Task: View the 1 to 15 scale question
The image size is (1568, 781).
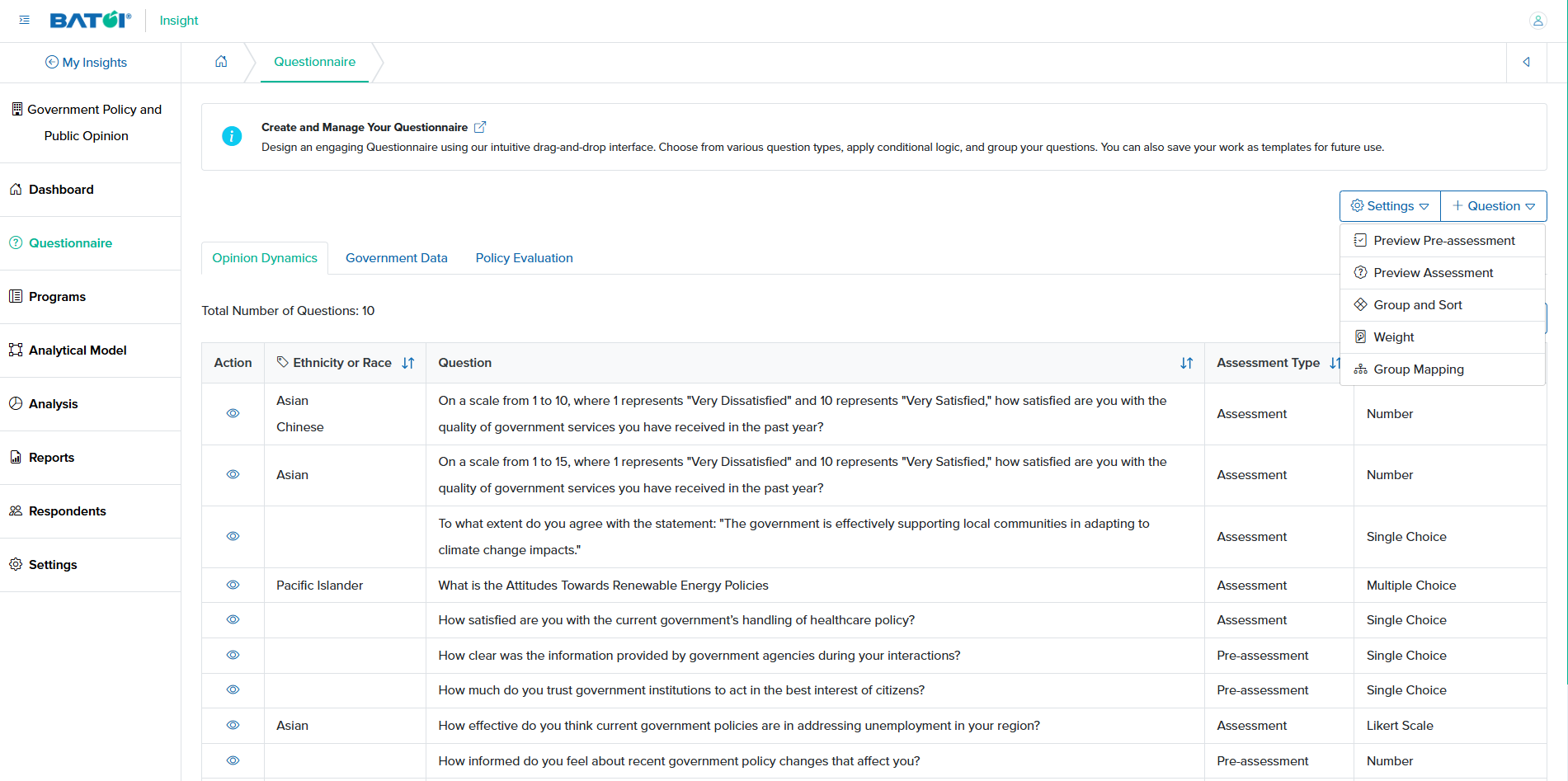Action: [x=233, y=474]
